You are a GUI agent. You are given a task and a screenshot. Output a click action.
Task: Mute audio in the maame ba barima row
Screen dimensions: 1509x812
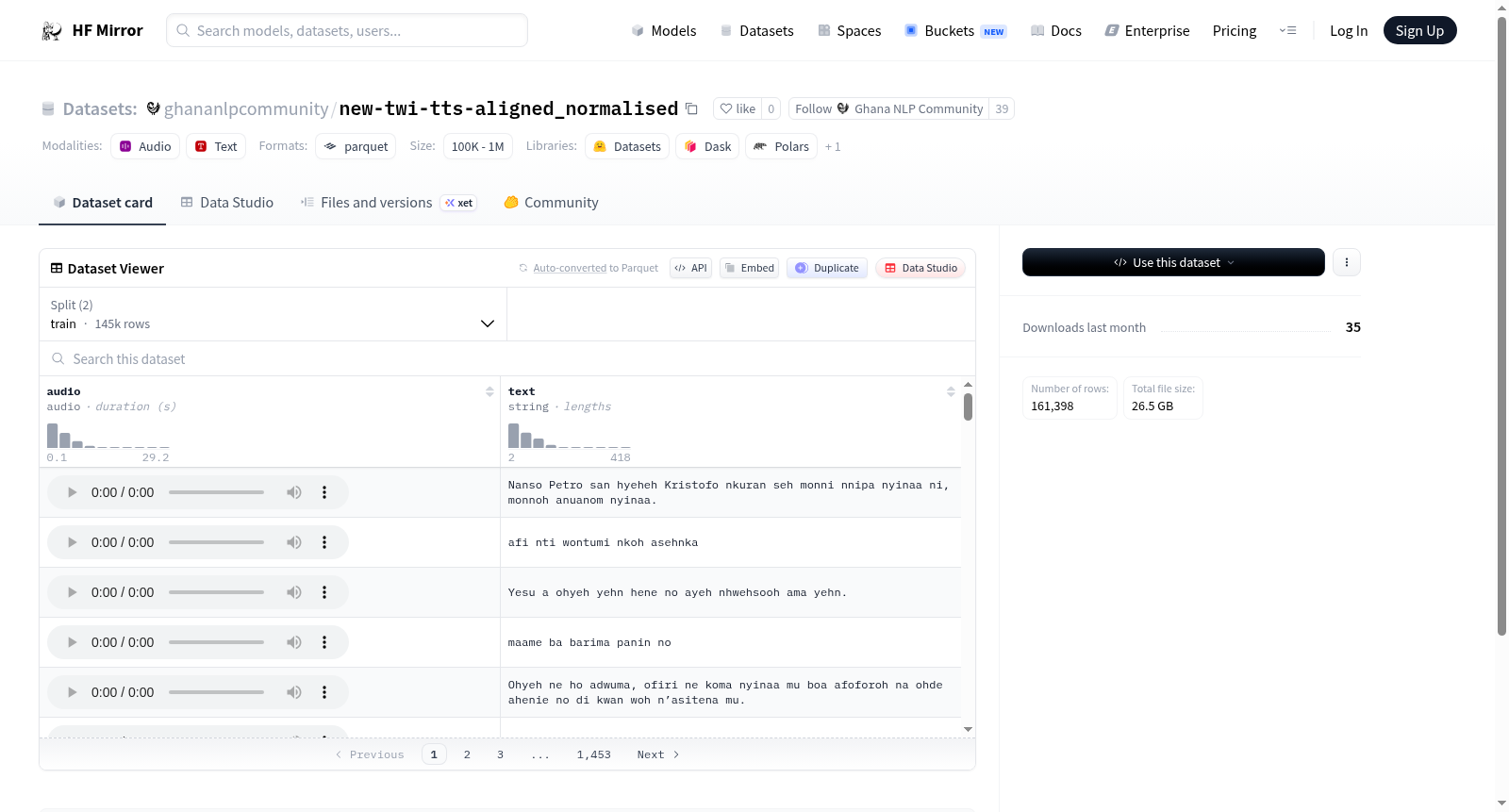[x=294, y=642]
